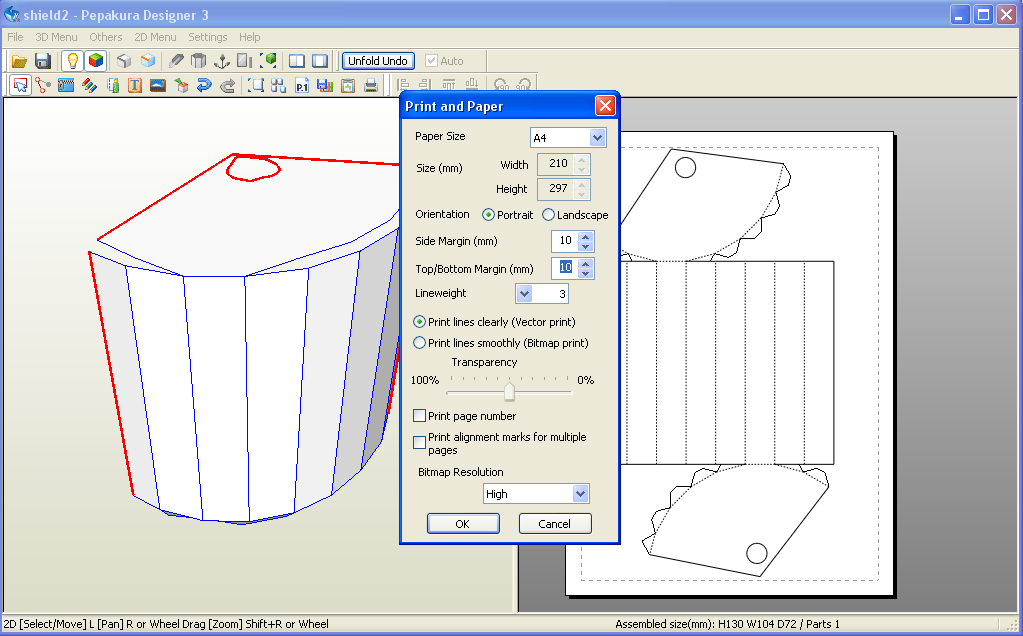
Task: Click the Save floppy disk icon
Action: click(43, 61)
